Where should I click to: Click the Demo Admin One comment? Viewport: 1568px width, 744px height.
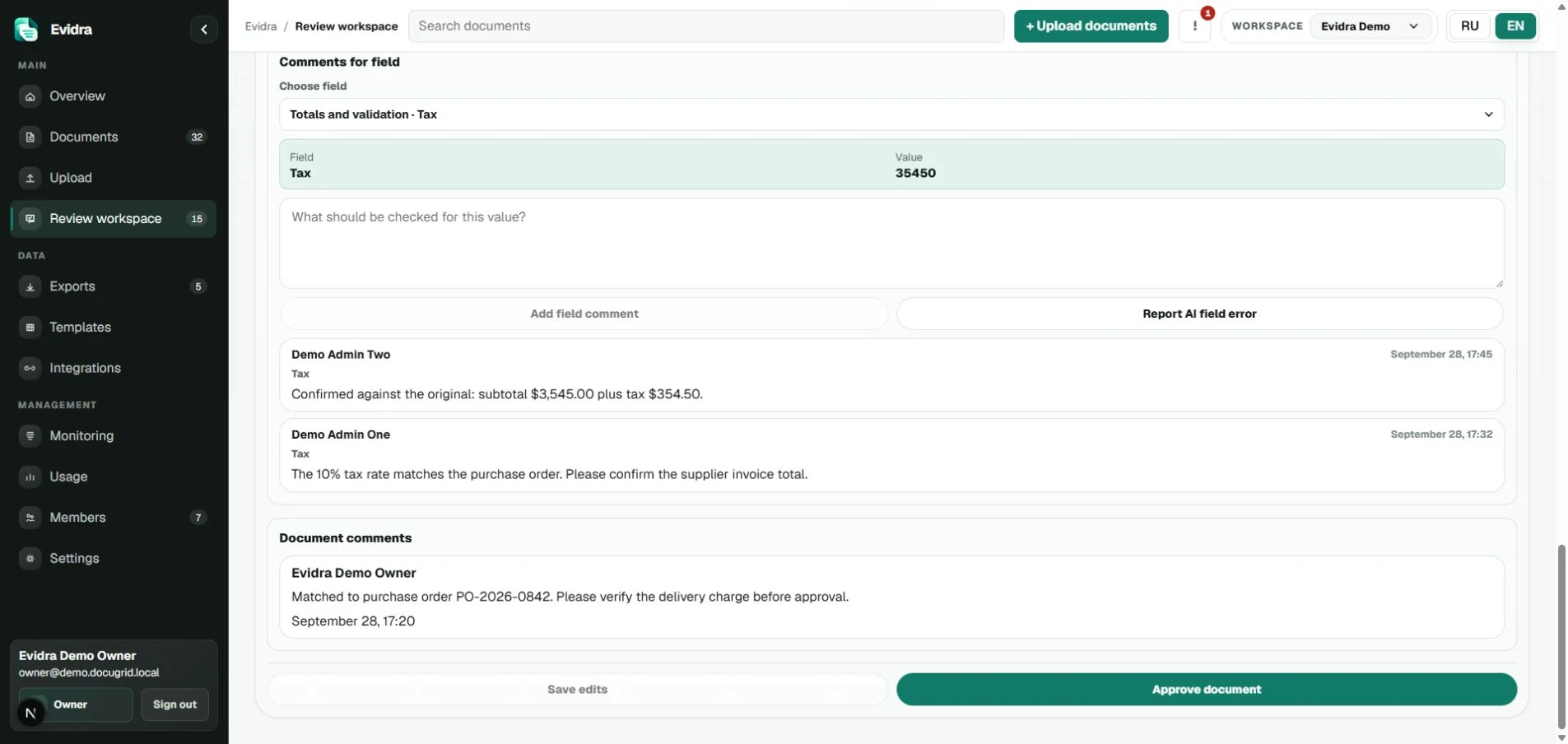(x=891, y=455)
